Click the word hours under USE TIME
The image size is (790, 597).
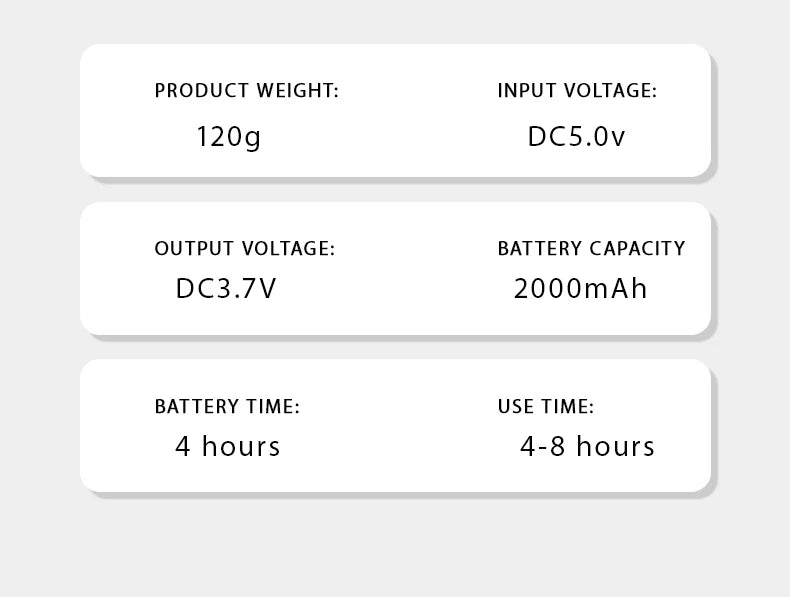click(615, 446)
